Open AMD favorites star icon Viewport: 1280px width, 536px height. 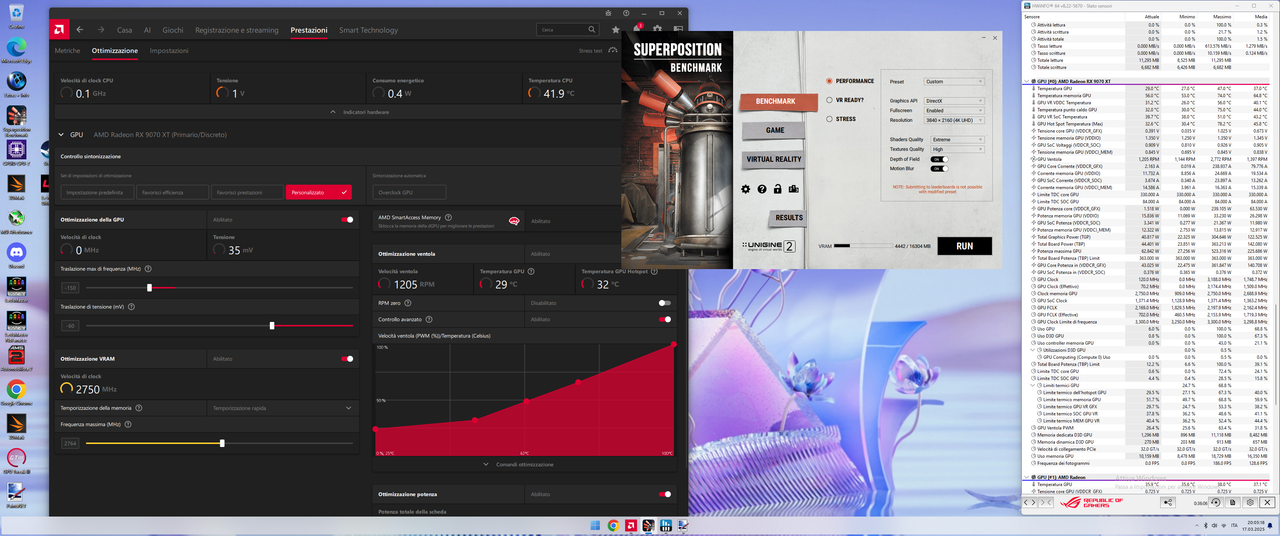tap(616, 29)
